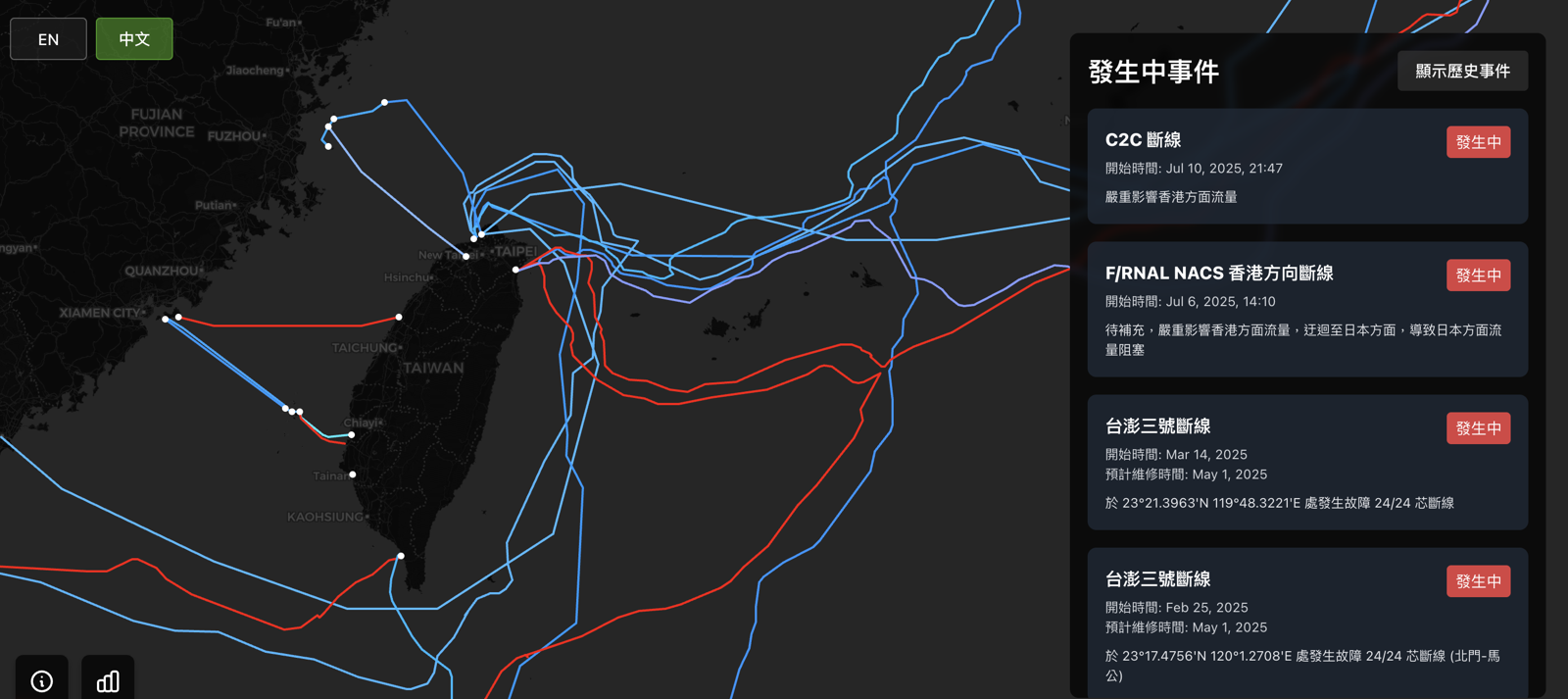
Task: Open the info panel icon
Action: 41,680
